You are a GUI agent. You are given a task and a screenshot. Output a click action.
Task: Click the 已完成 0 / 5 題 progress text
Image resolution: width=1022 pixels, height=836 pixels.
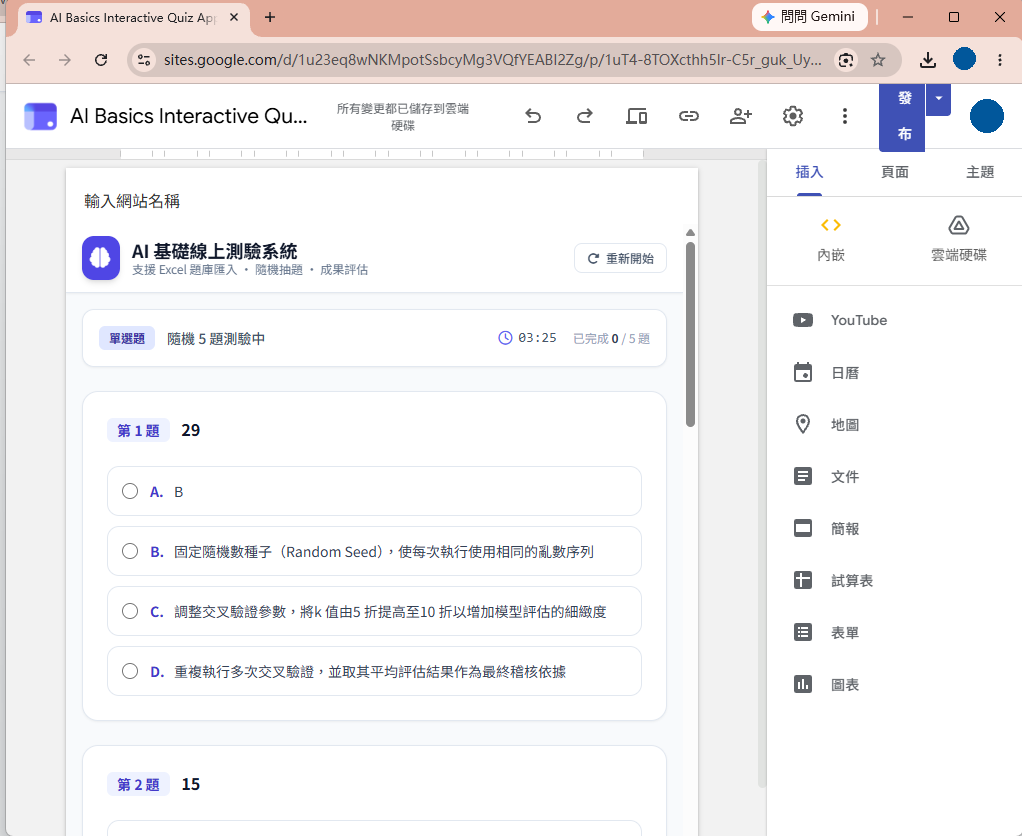point(611,338)
